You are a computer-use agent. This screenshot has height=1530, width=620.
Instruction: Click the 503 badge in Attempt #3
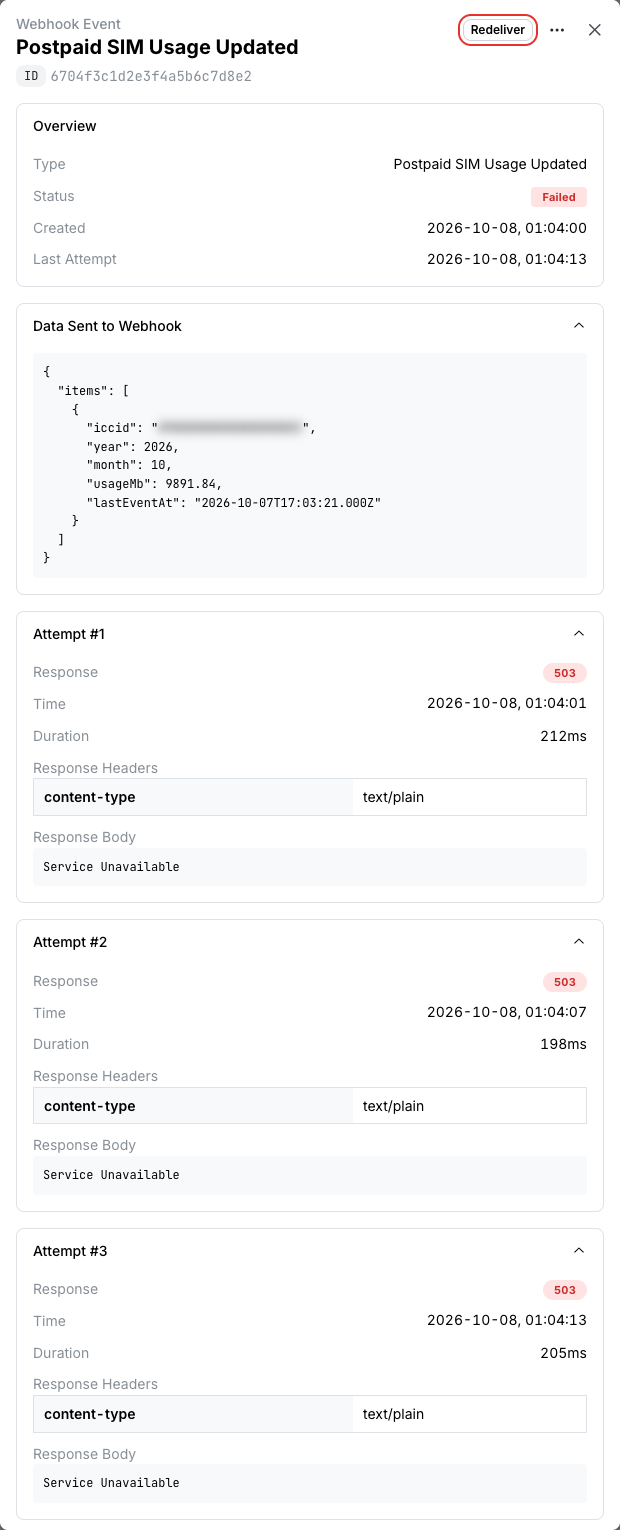565,1290
